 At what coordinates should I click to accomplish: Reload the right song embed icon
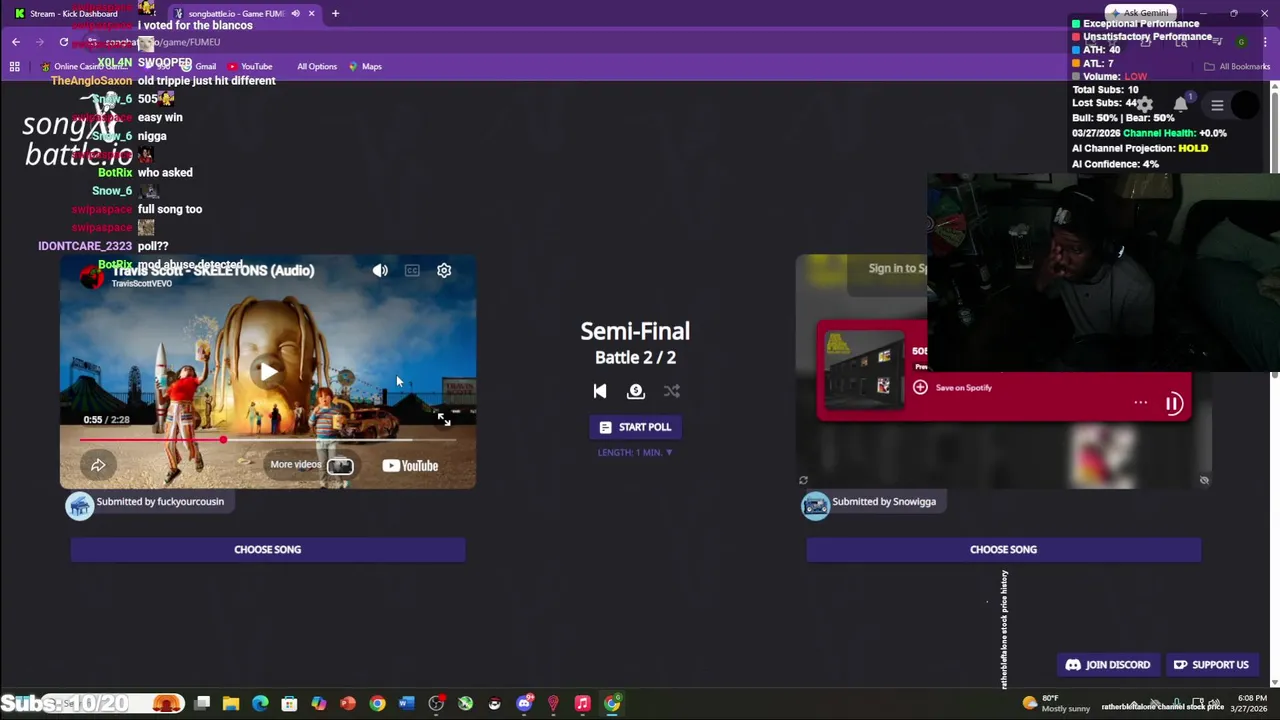803,480
